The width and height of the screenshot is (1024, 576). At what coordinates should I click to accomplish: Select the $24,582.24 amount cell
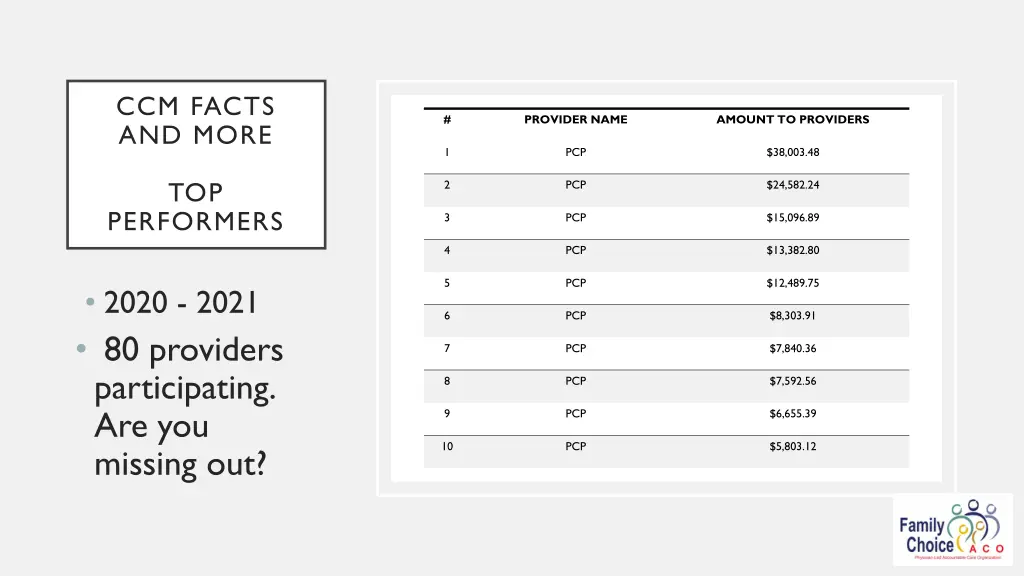tap(793, 185)
